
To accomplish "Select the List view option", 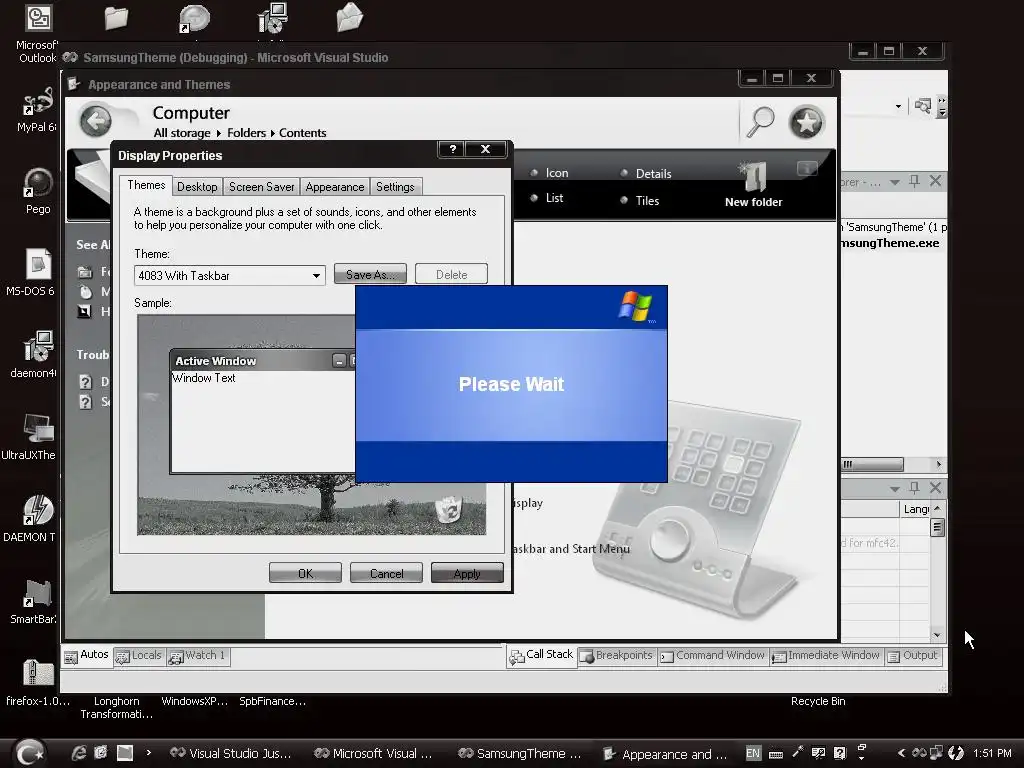I will point(547,198).
